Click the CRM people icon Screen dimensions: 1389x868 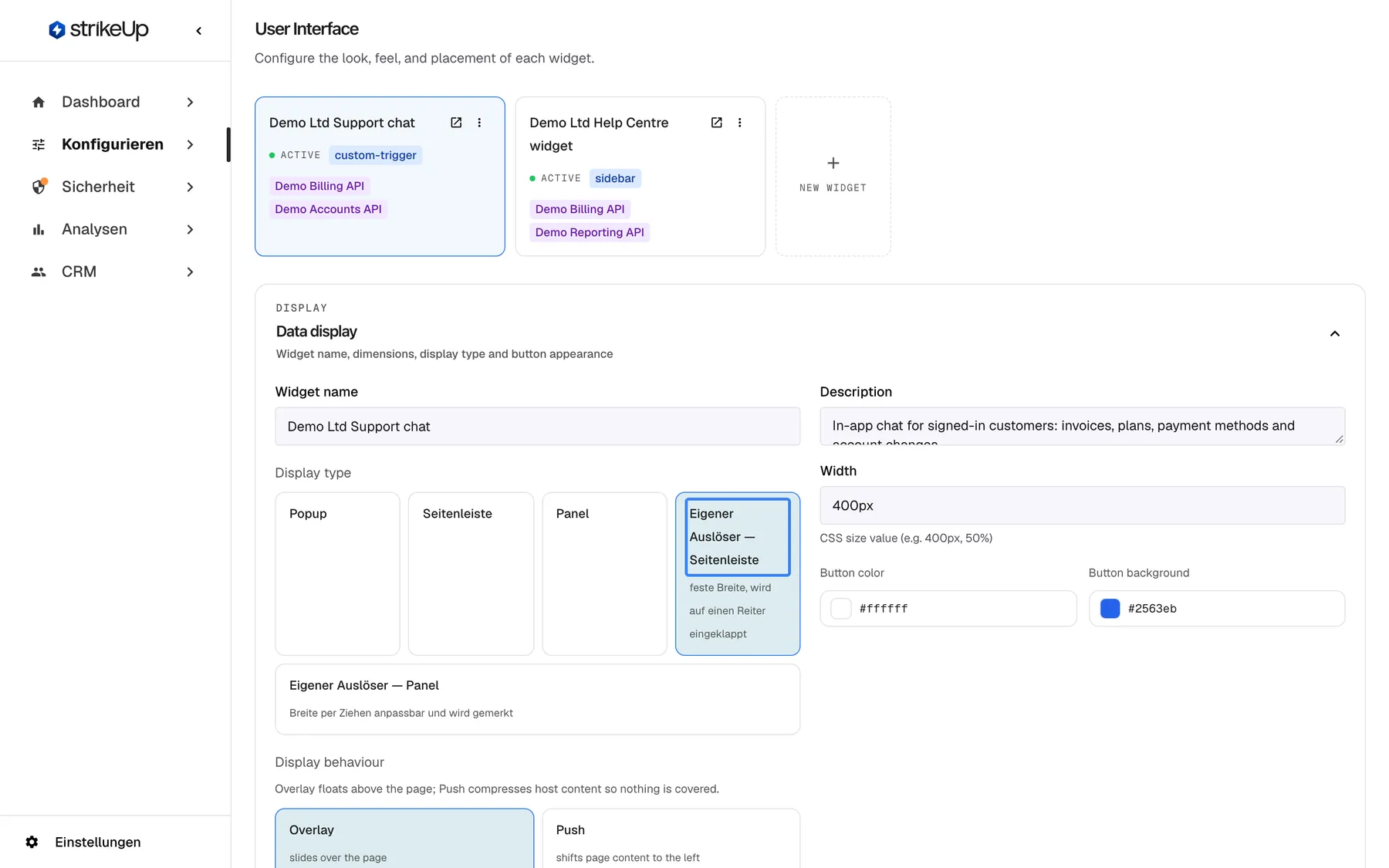(39, 272)
